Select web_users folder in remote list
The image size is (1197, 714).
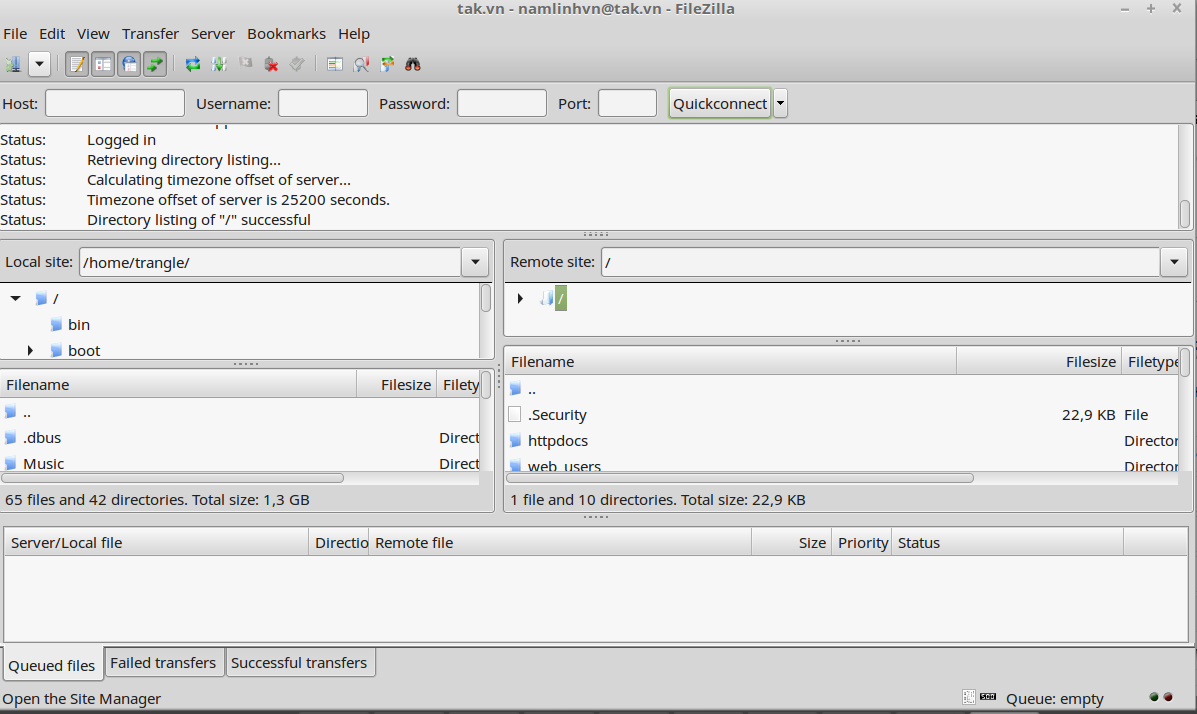564,465
